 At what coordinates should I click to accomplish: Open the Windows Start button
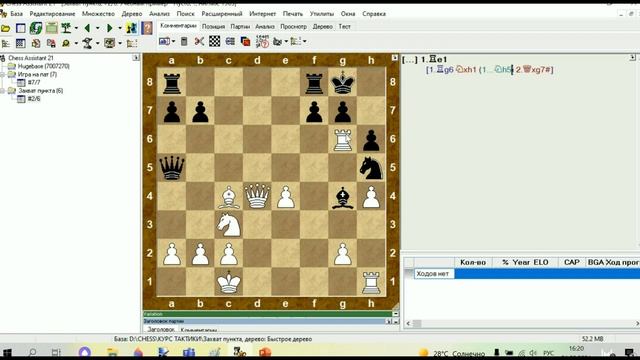point(7,352)
